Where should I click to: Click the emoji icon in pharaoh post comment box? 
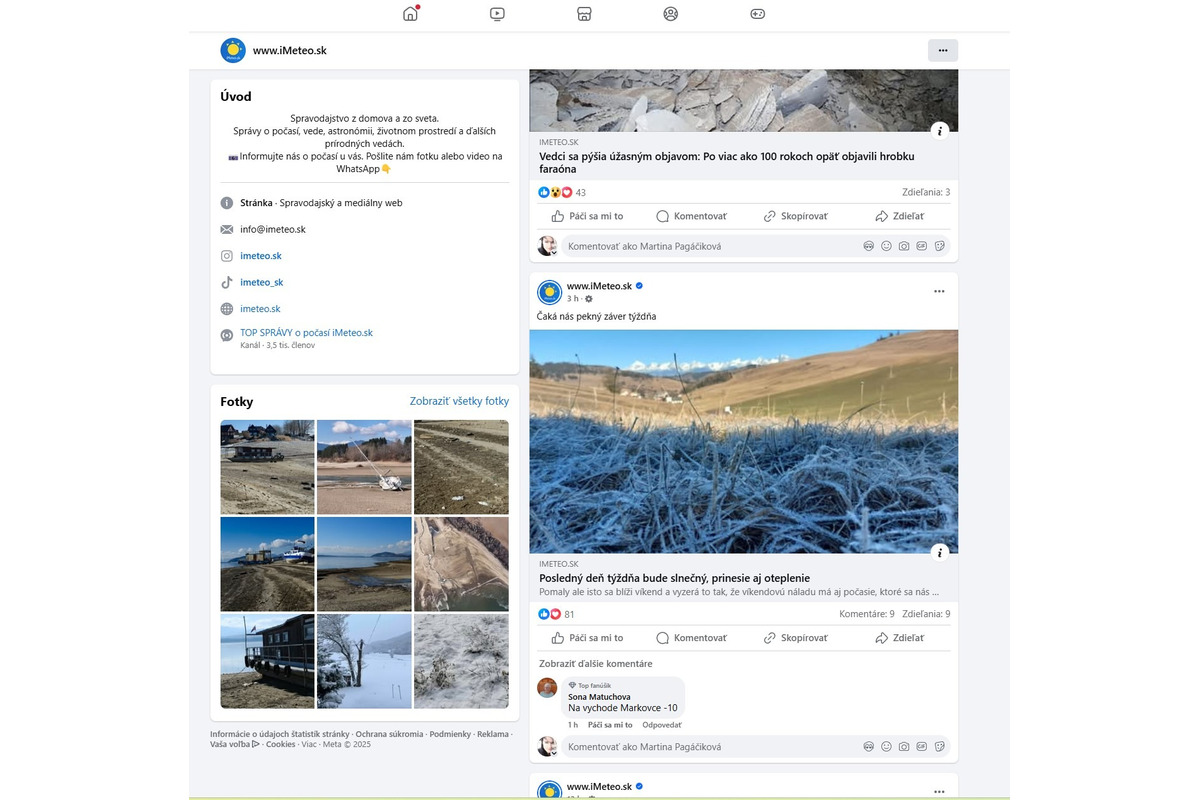tap(886, 246)
